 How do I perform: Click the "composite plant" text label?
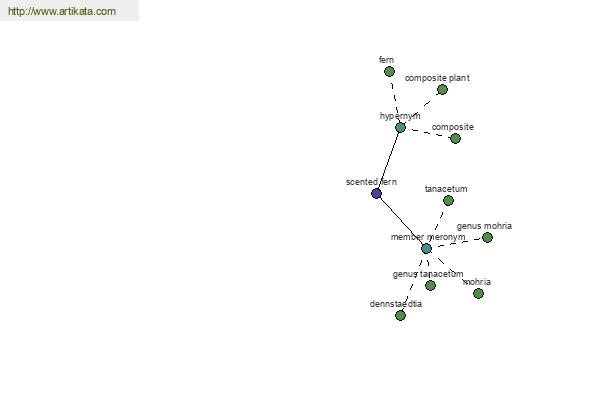coord(437,78)
